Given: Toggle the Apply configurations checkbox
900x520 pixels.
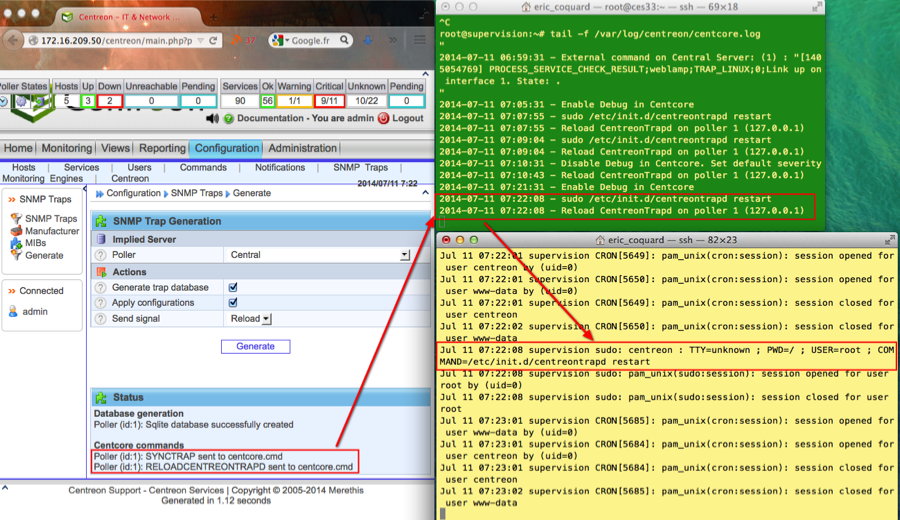Looking at the screenshot, I should (x=233, y=302).
